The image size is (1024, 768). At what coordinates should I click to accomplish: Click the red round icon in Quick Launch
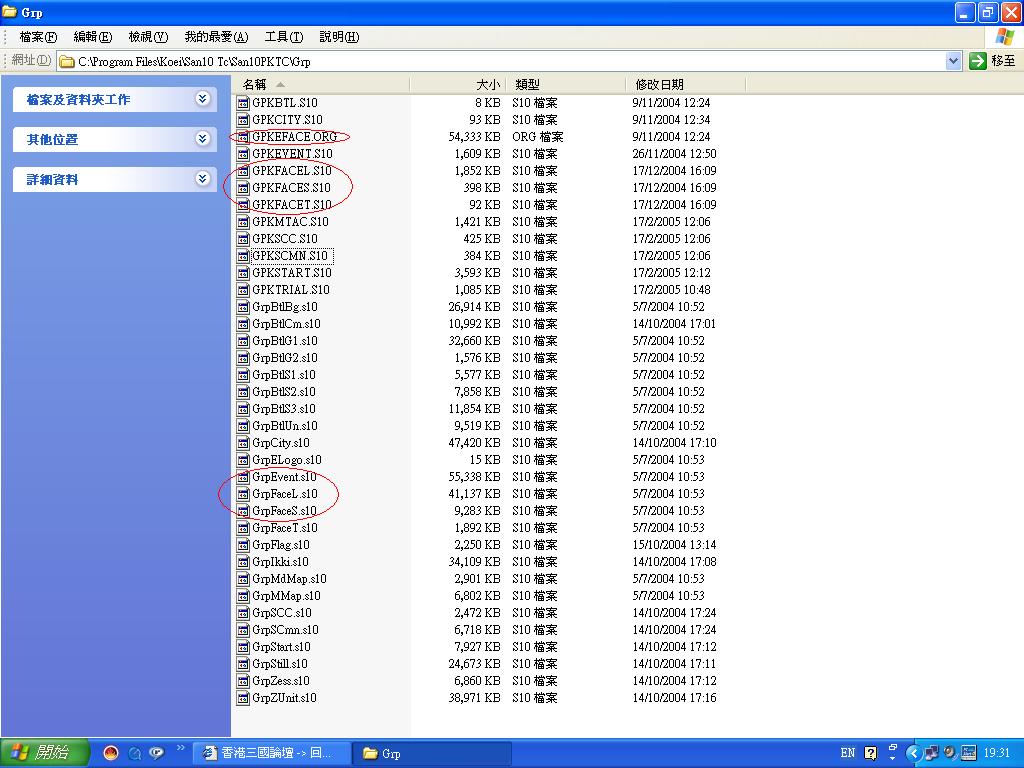click(x=111, y=753)
